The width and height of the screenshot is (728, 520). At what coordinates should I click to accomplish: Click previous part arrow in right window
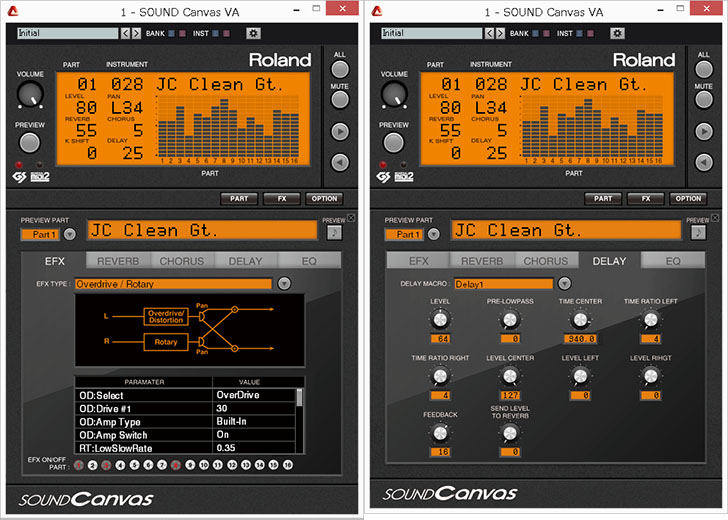coord(704,162)
